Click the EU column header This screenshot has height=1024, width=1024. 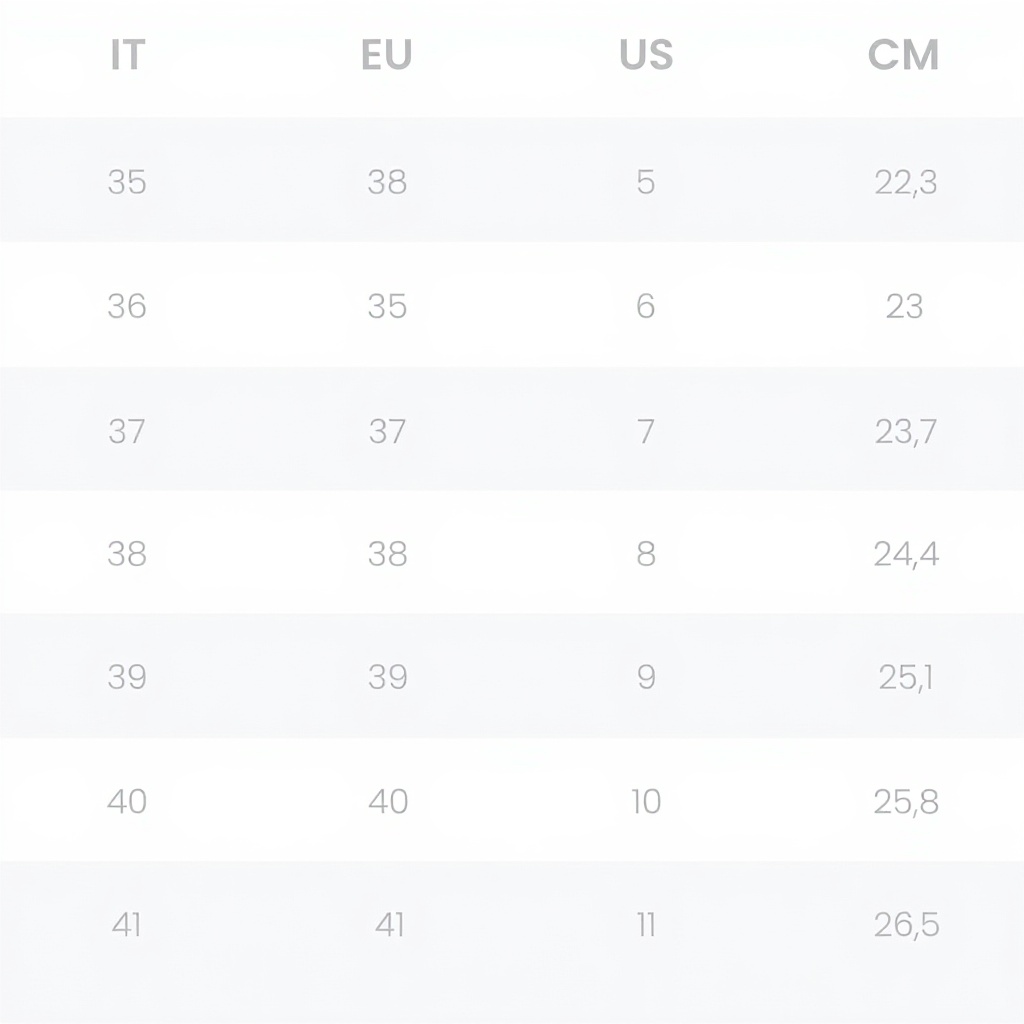pyautogui.click(x=386, y=56)
